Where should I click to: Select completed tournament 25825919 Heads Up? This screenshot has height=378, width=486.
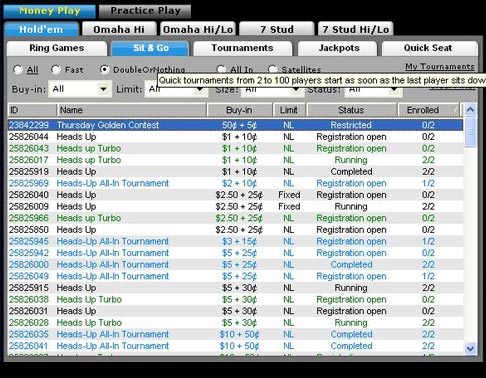click(235, 172)
